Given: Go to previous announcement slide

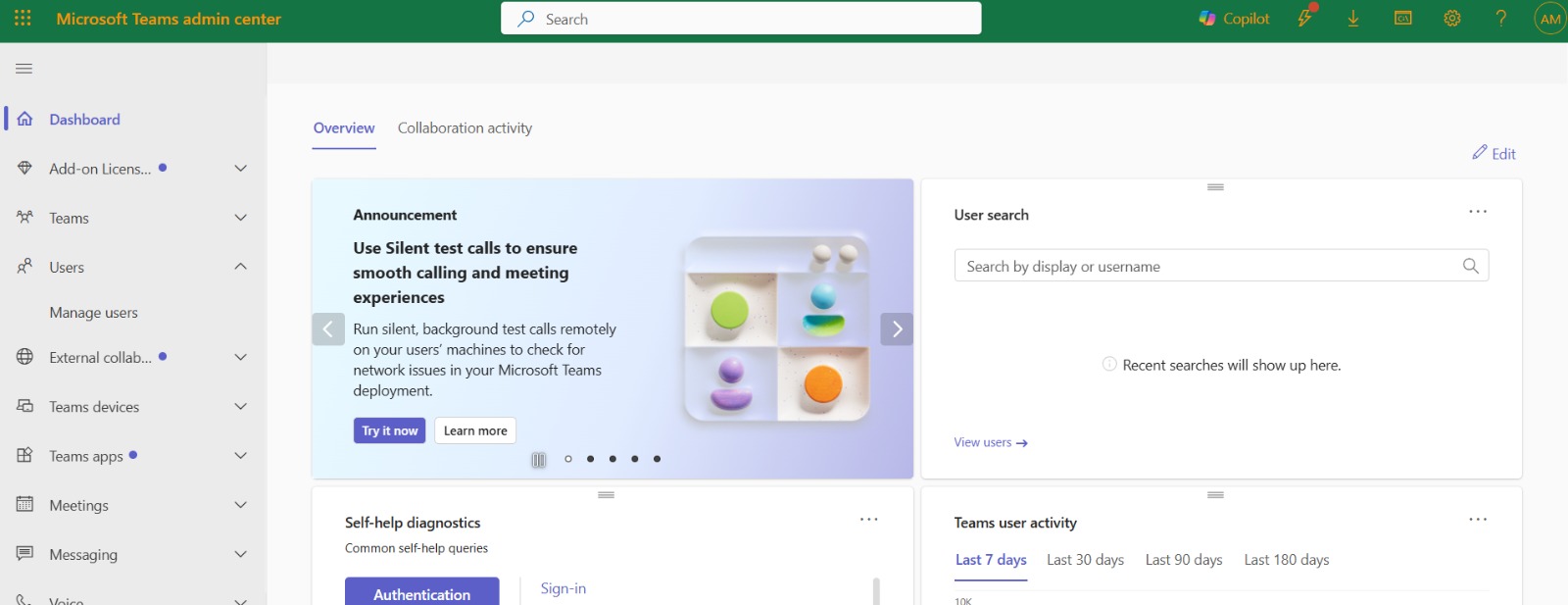Looking at the screenshot, I should tap(328, 329).
